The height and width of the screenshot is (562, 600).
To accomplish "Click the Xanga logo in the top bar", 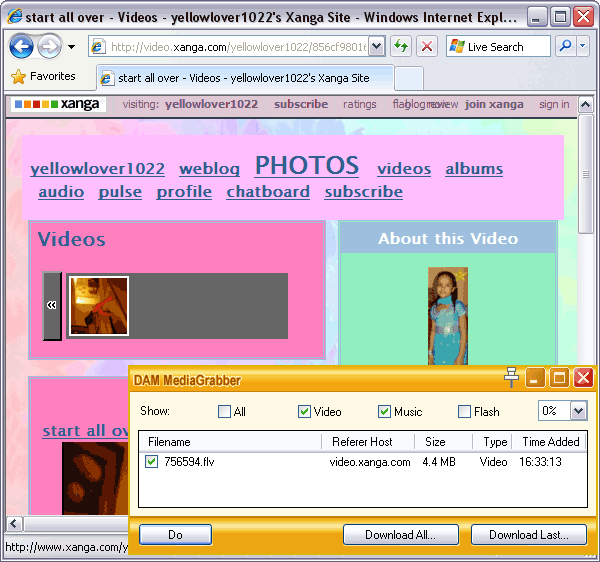I will 58,104.
